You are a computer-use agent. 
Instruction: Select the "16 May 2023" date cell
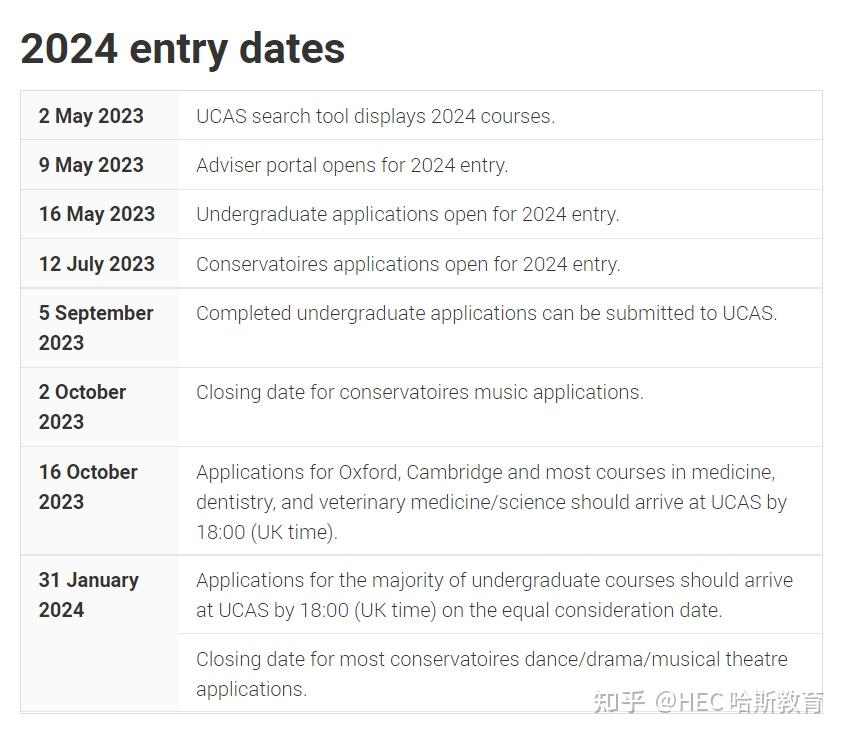(x=97, y=214)
